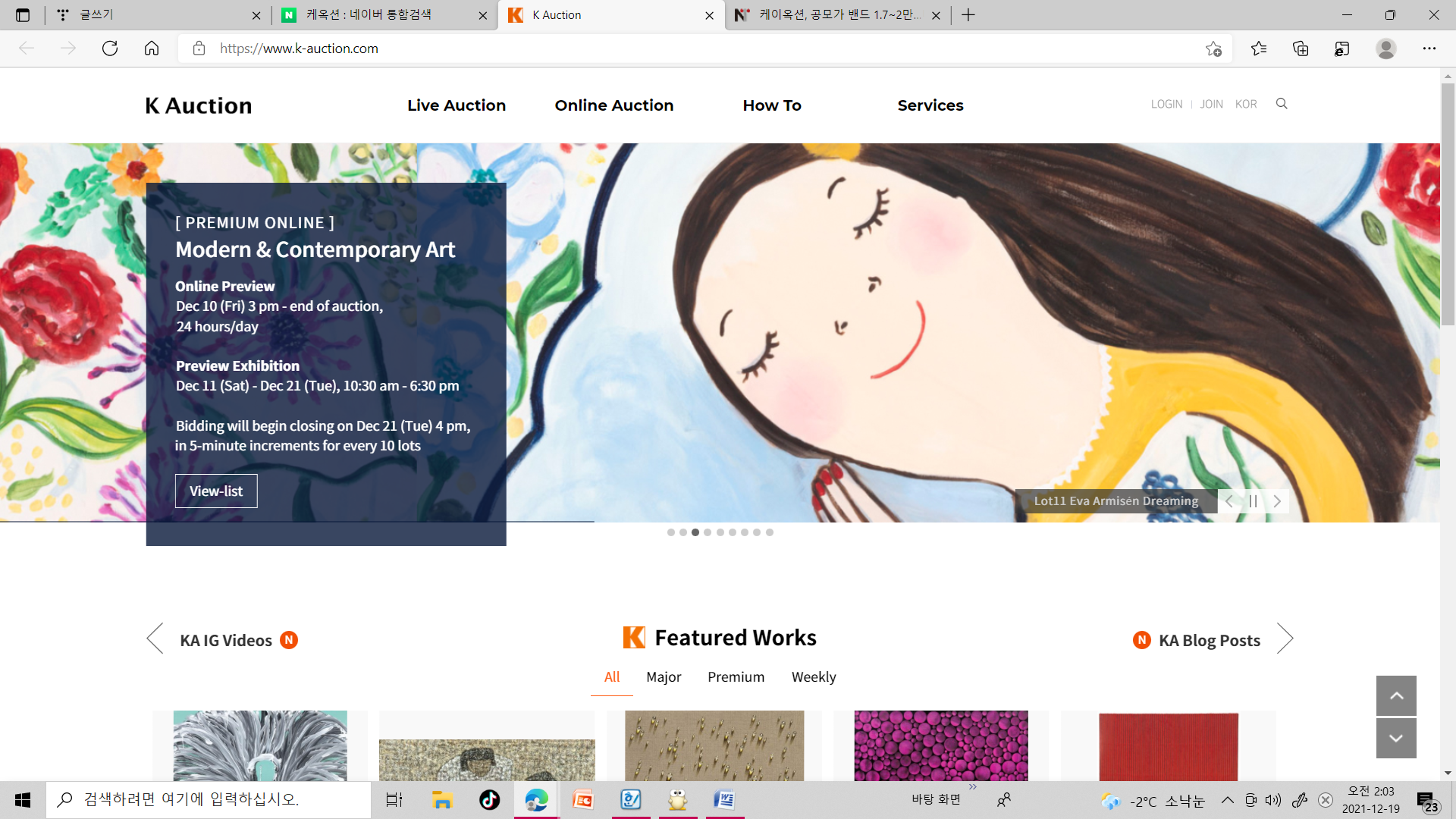Click the scroll-down chevron button
1456x819 pixels.
1396,738
